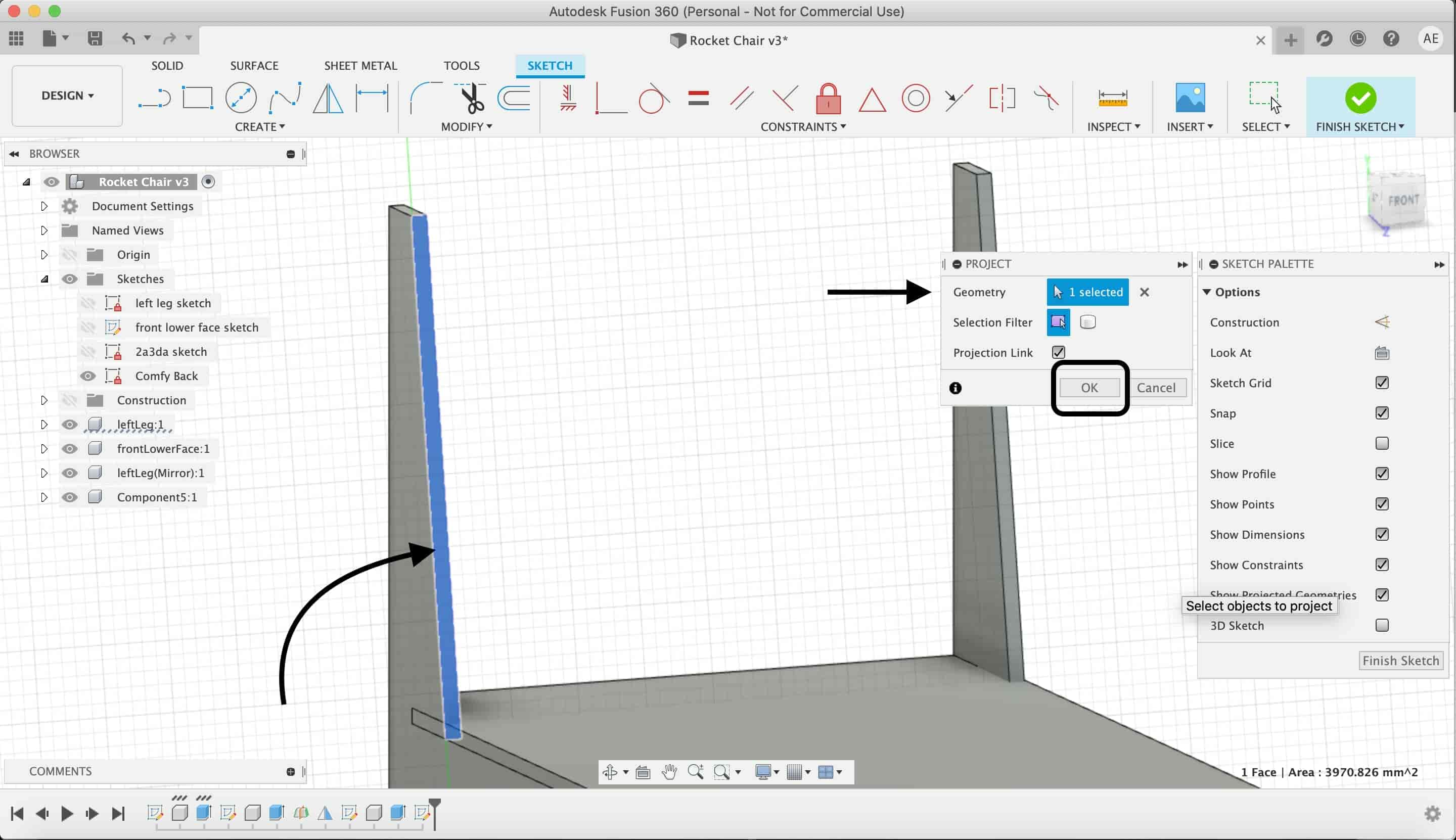Select the Center Diameter Circle tool

(x=241, y=98)
